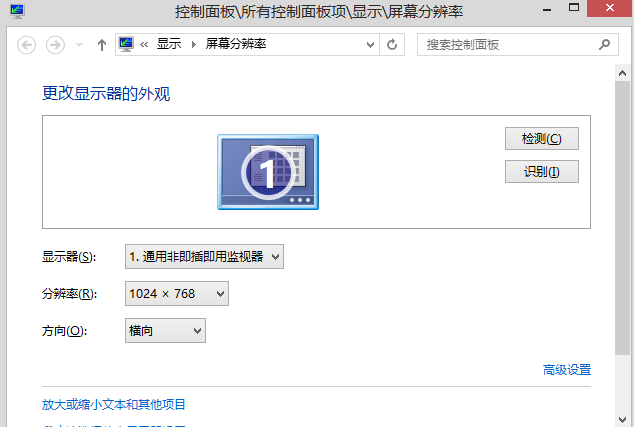The image size is (634, 427).
Task: Select the monitor 1 display thumbnail
Action: tap(268, 172)
